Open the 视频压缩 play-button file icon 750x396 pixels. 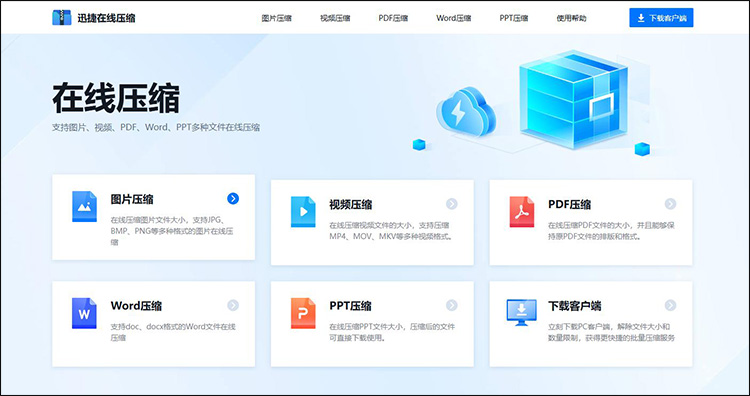coord(303,211)
